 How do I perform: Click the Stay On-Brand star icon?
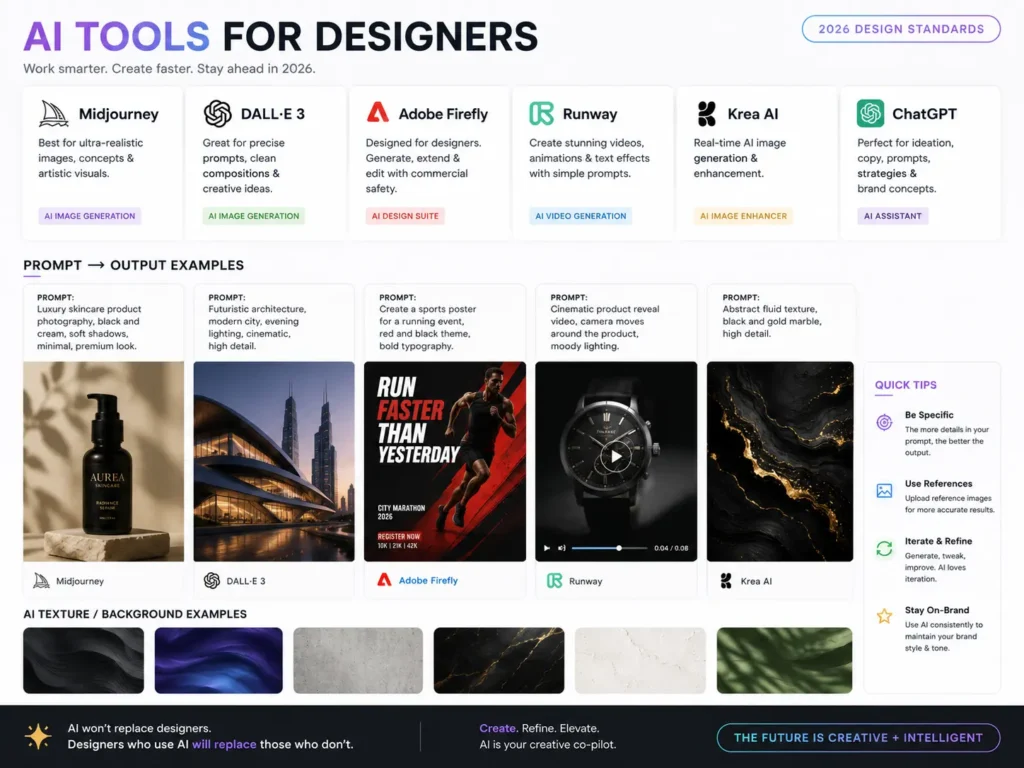884,616
